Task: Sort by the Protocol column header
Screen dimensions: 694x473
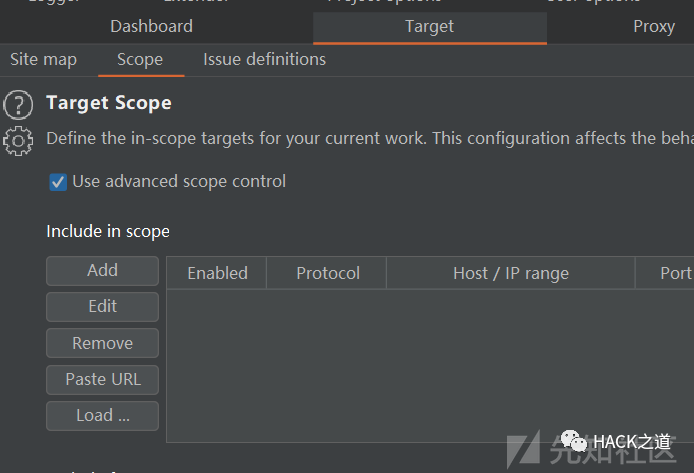Action: click(x=327, y=273)
